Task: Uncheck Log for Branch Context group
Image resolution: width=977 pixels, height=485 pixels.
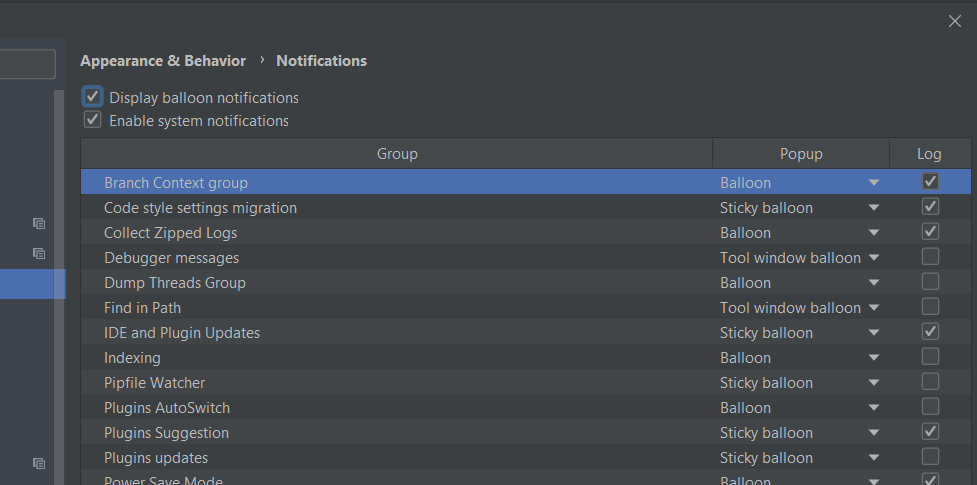Action: point(930,182)
